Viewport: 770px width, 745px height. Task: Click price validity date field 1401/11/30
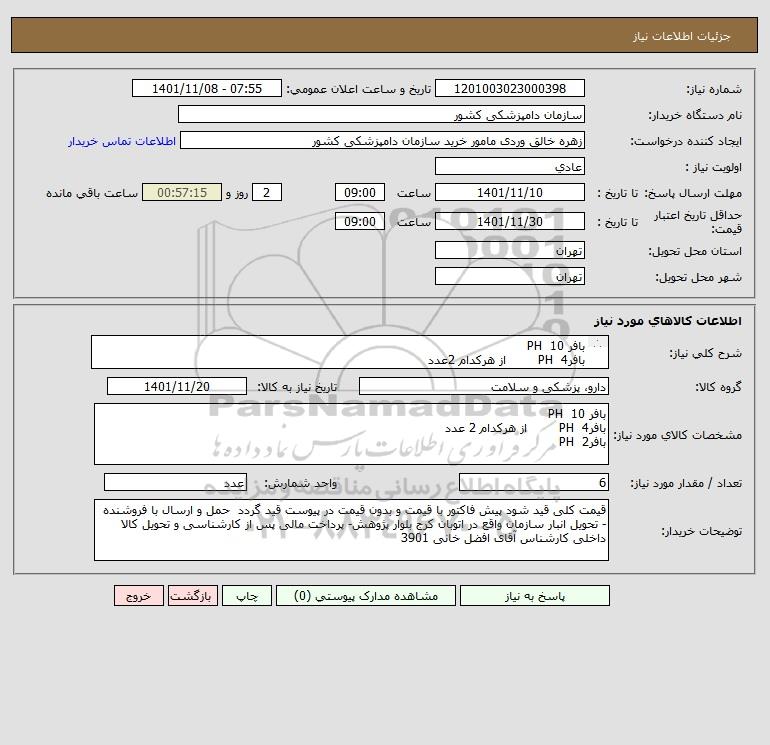tap(510, 221)
